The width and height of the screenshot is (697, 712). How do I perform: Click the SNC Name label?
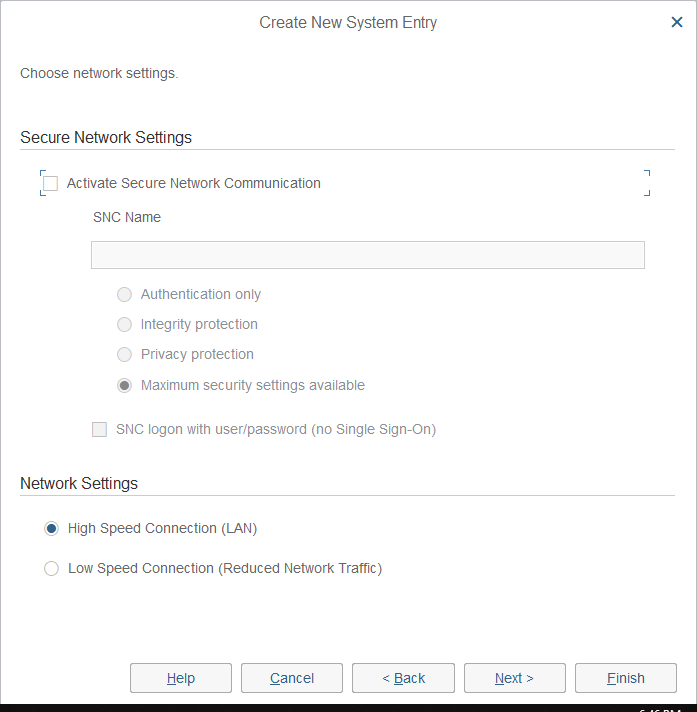(127, 217)
